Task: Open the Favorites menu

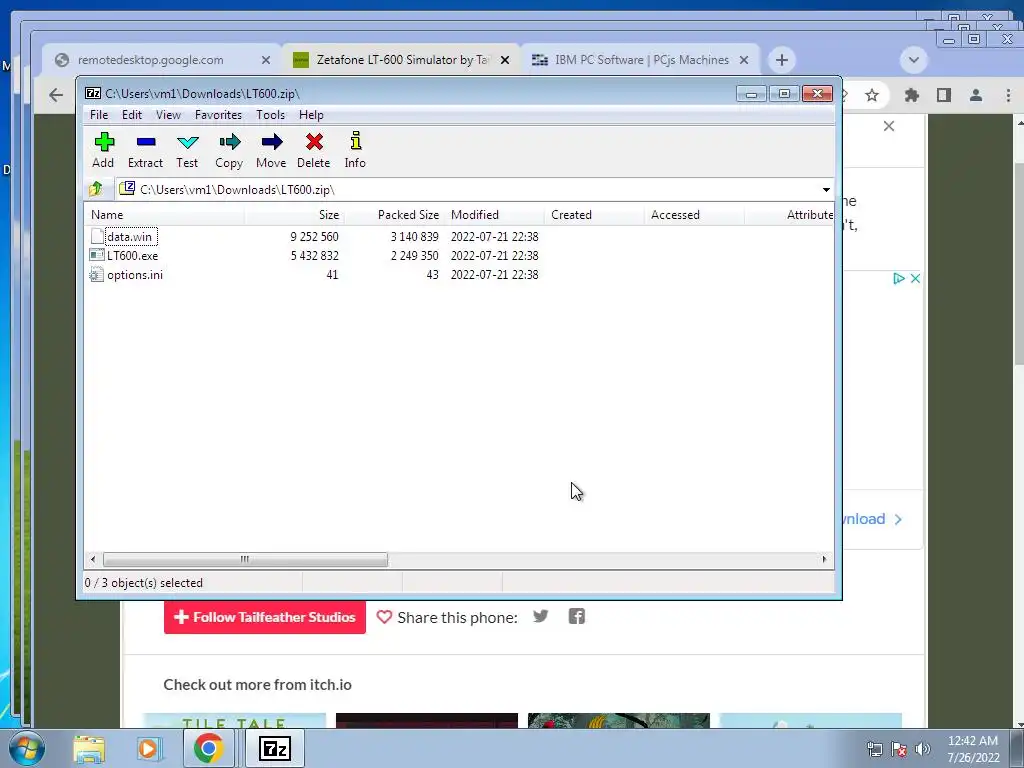Action: tap(218, 115)
